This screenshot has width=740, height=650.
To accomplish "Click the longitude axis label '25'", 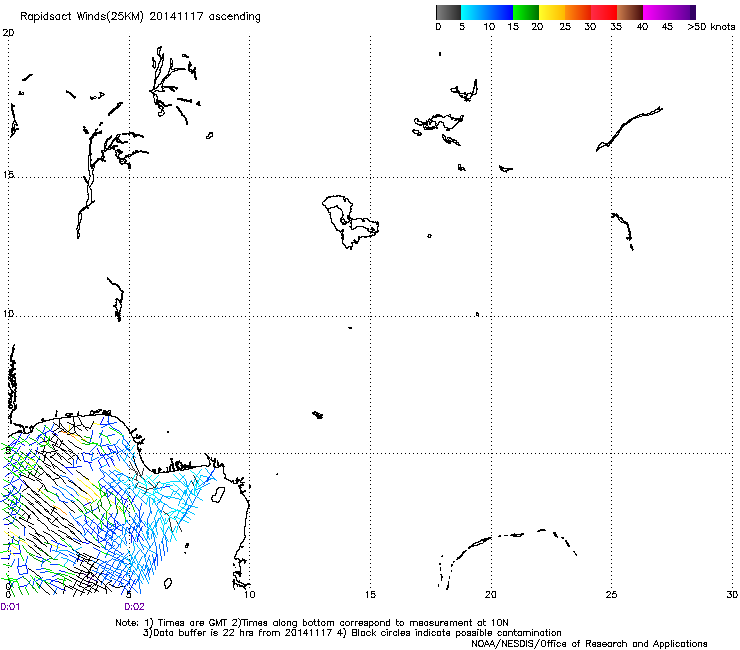I will click(611, 594).
